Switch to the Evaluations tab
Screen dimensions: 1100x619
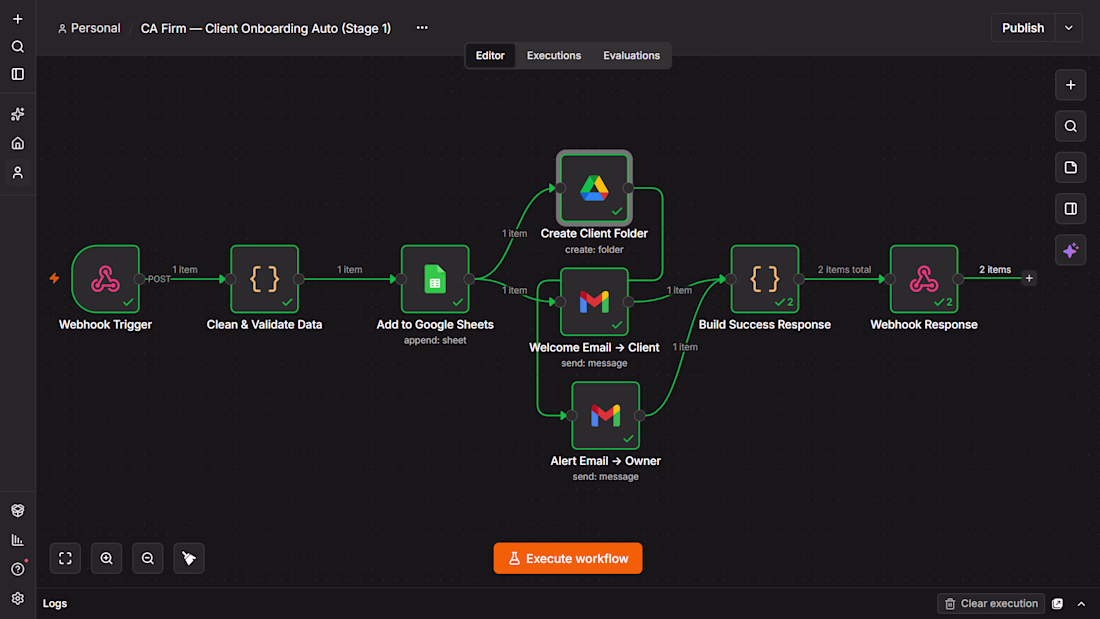(631, 55)
